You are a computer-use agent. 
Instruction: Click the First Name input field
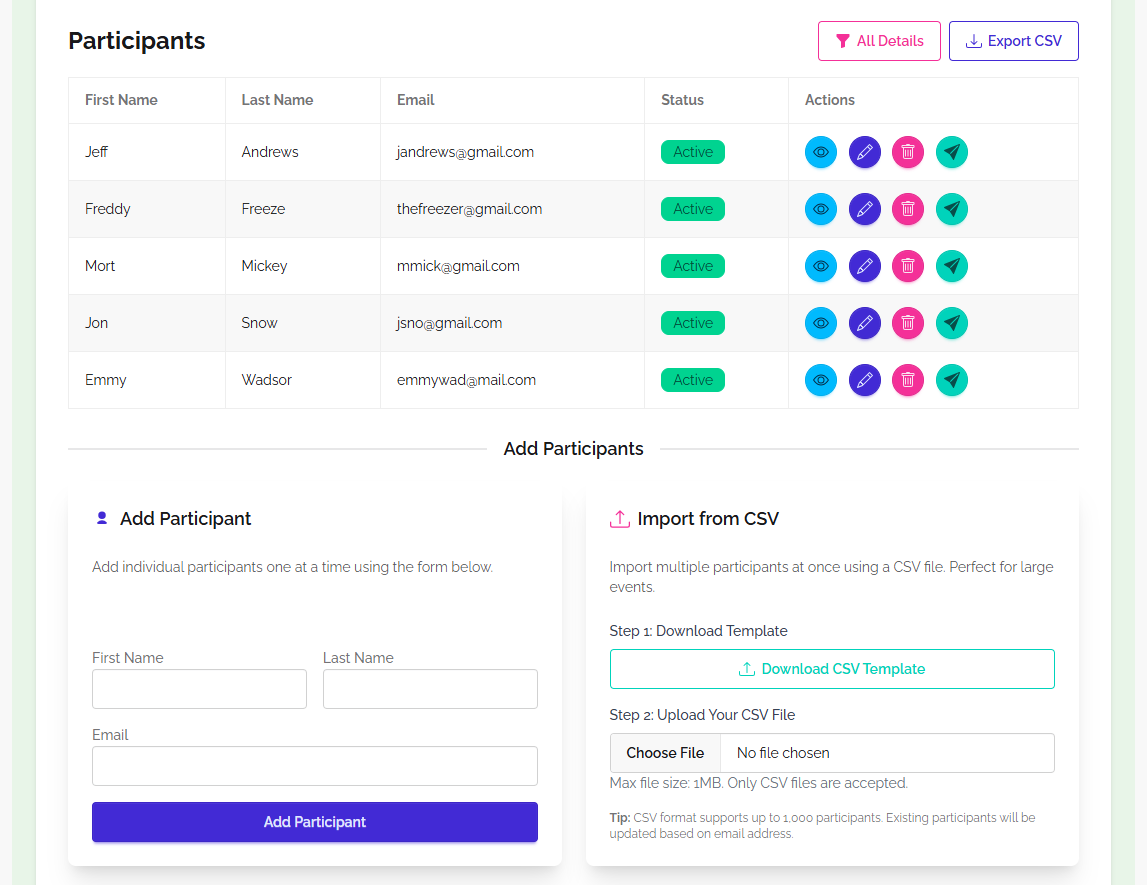pyautogui.click(x=199, y=689)
